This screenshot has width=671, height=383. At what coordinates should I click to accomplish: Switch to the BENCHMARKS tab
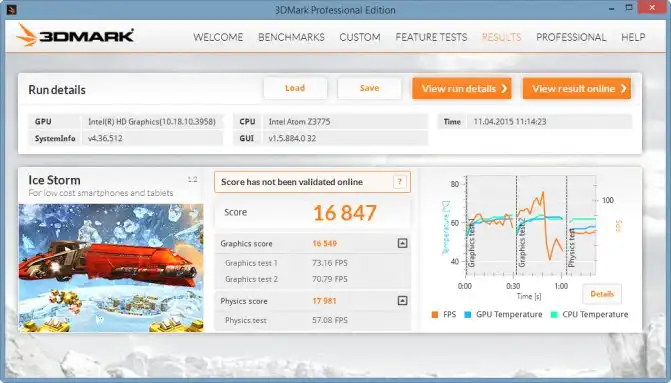pyautogui.click(x=291, y=37)
